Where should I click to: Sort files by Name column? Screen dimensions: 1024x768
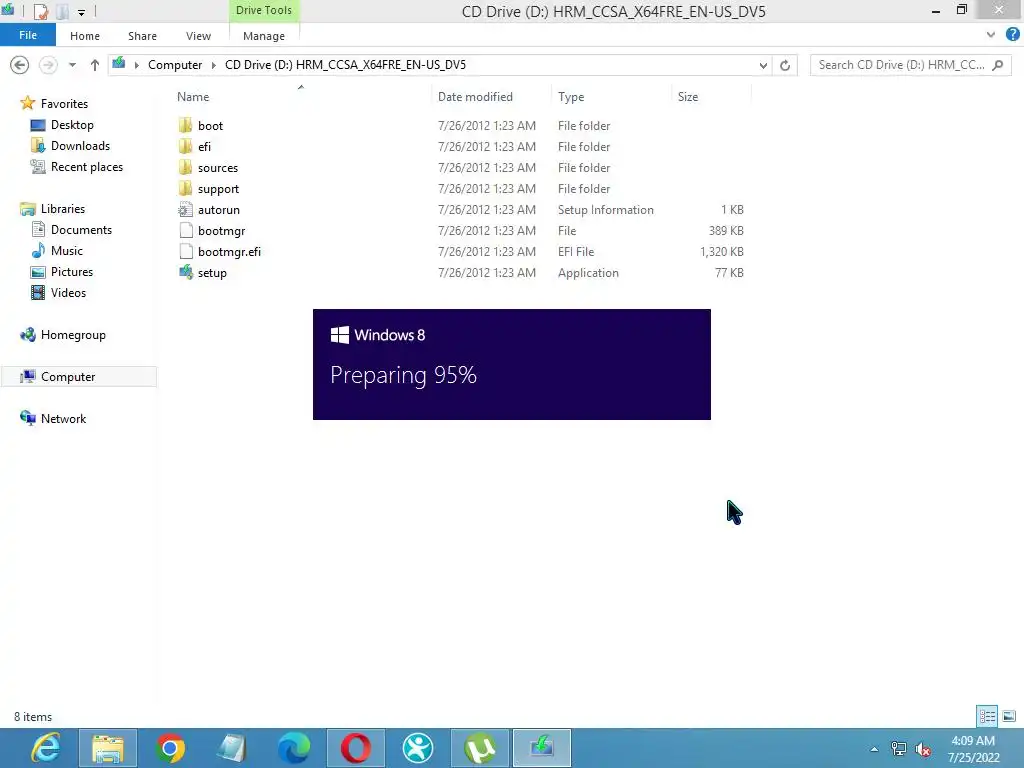[x=193, y=97]
